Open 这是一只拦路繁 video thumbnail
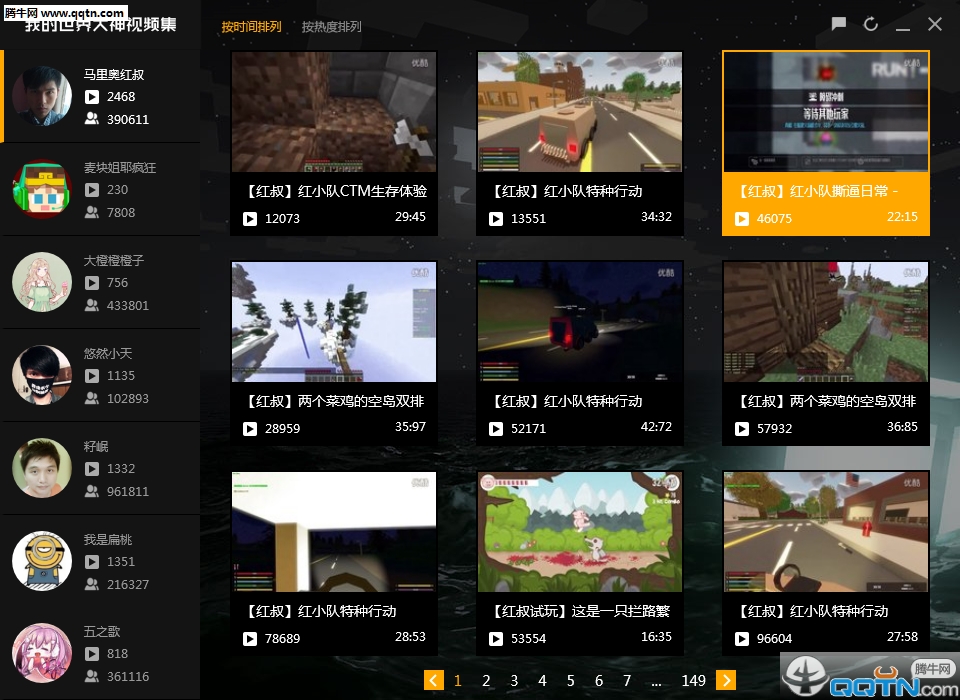 [580, 532]
